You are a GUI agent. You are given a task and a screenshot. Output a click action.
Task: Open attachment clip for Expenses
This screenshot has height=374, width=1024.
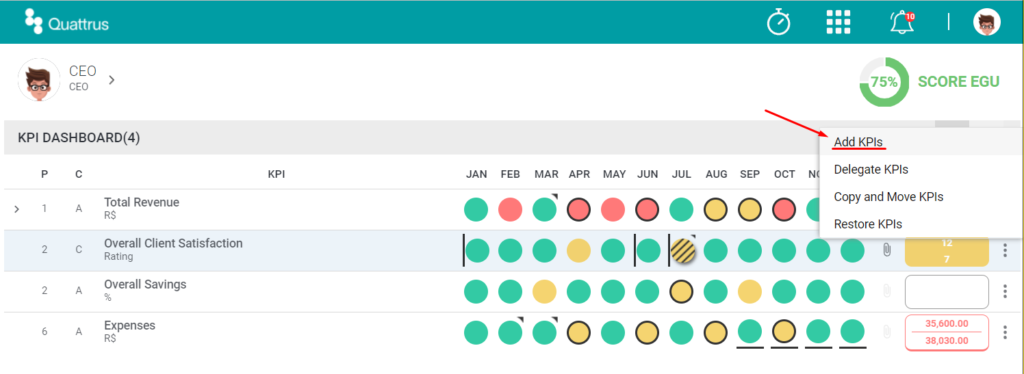886,332
